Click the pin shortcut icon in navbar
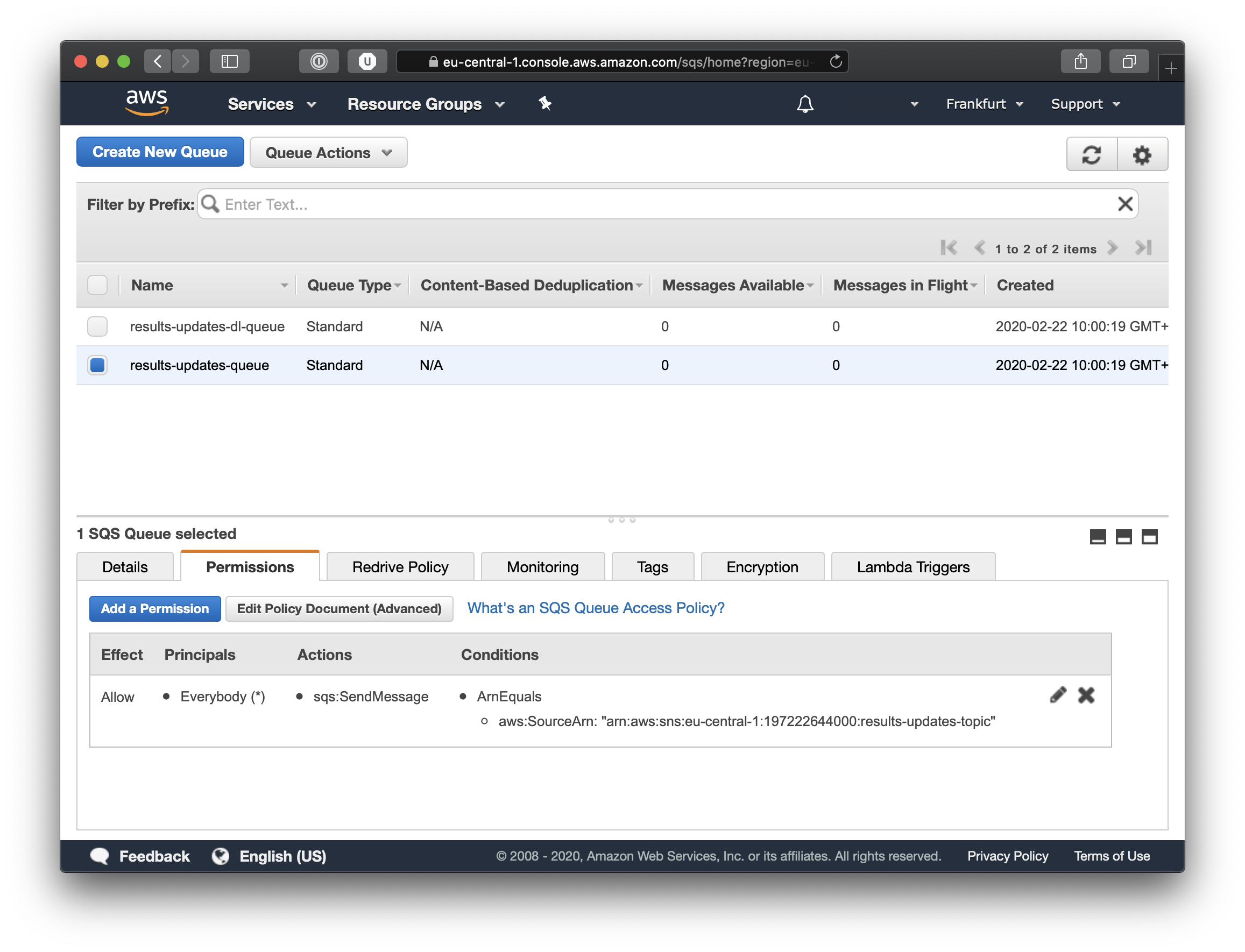1245x952 pixels. click(x=545, y=104)
